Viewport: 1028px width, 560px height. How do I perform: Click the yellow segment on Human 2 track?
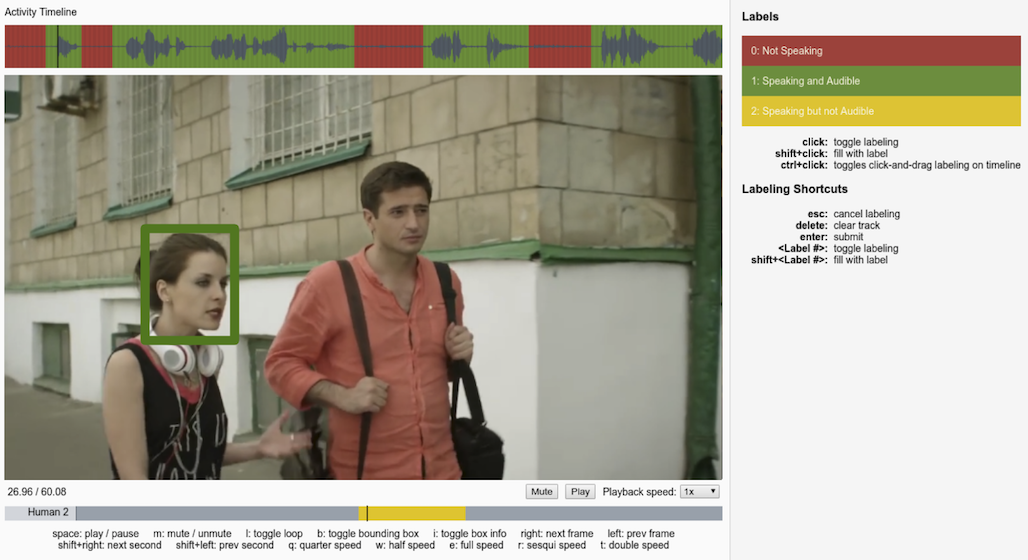(x=412, y=513)
